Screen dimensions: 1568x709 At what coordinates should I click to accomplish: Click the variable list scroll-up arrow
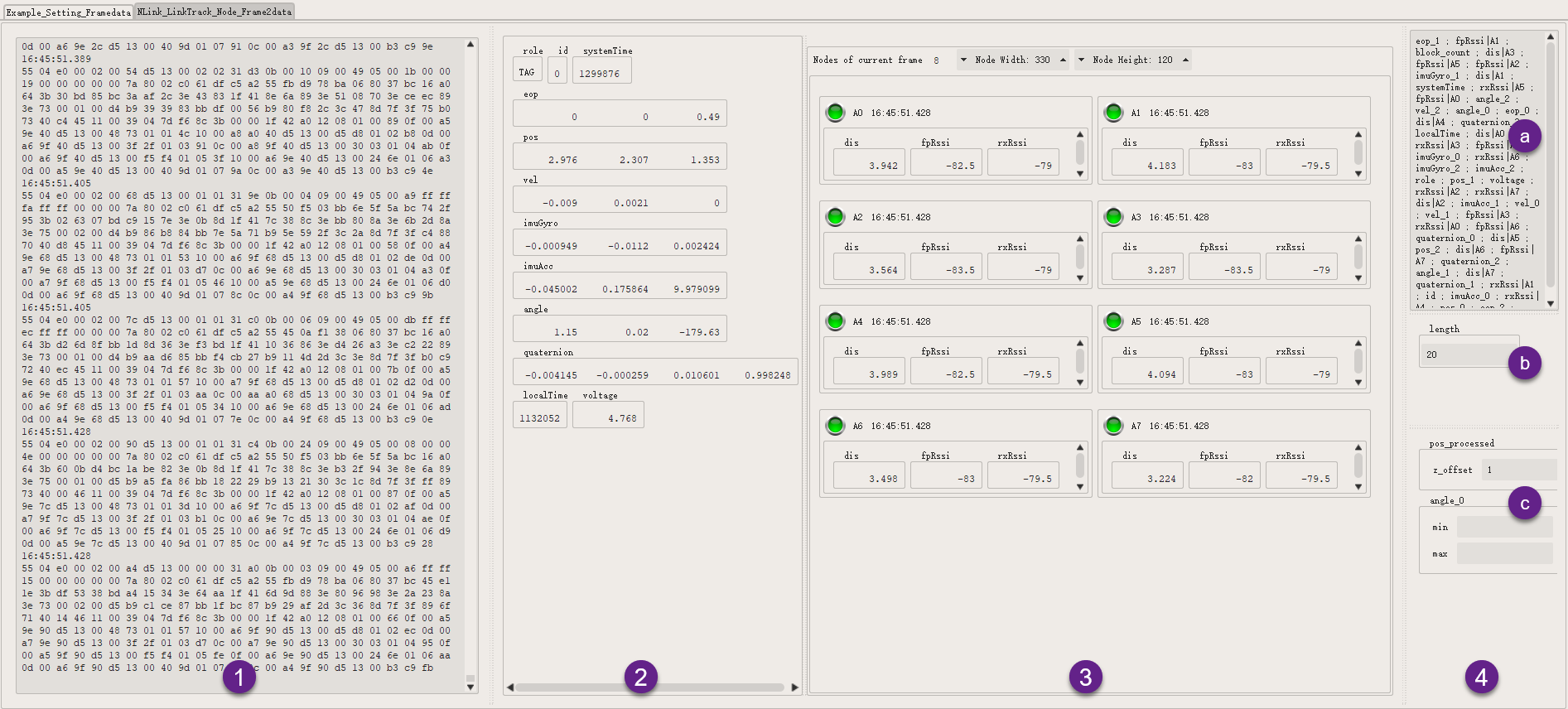[1551, 36]
